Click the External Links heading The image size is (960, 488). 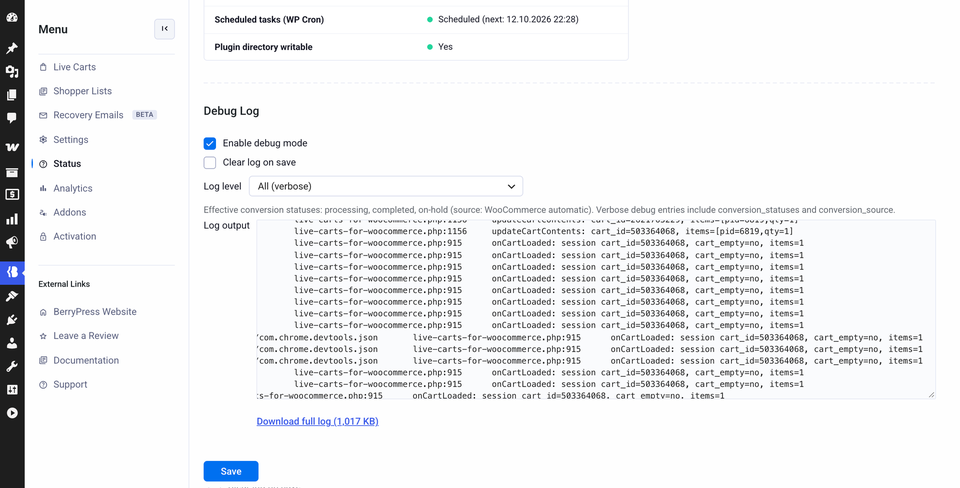click(64, 284)
